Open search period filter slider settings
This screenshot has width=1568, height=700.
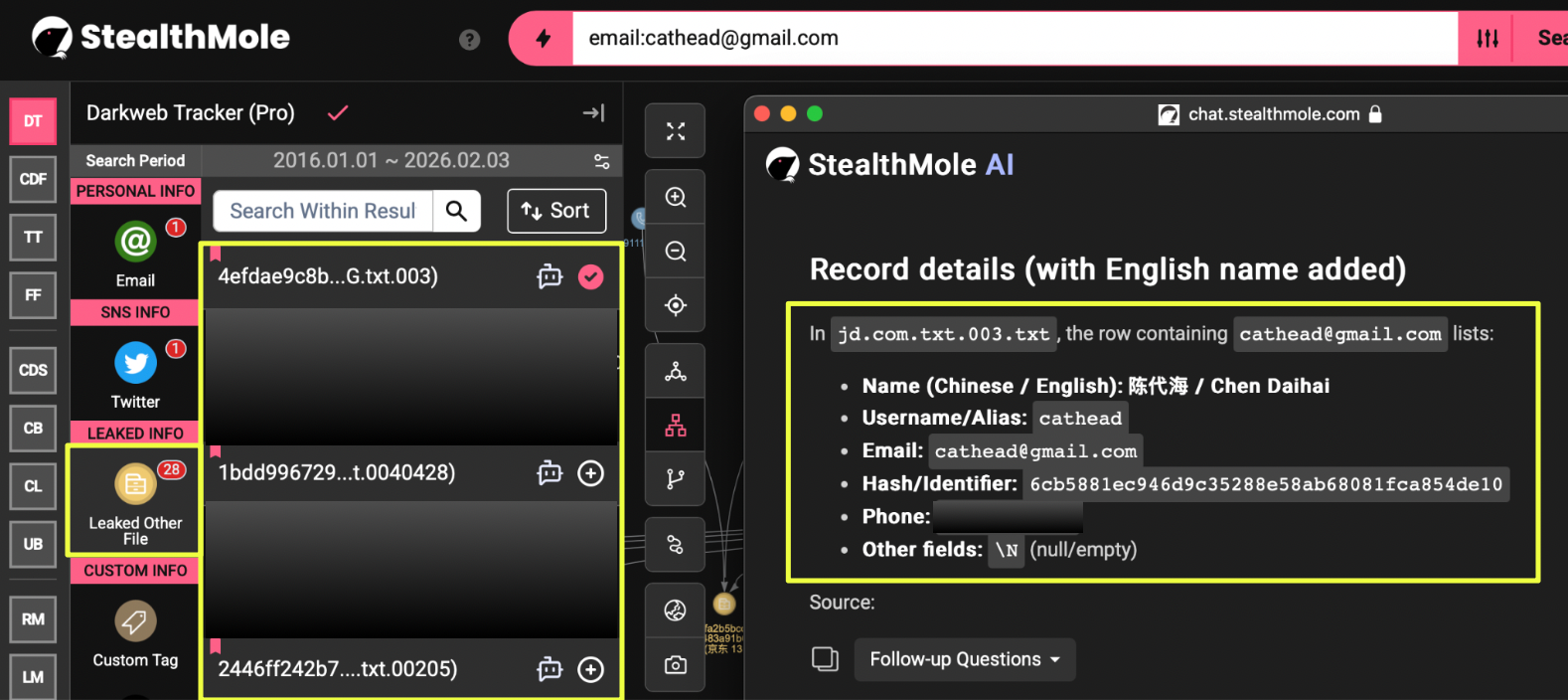pyautogui.click(x=601, y=161)
